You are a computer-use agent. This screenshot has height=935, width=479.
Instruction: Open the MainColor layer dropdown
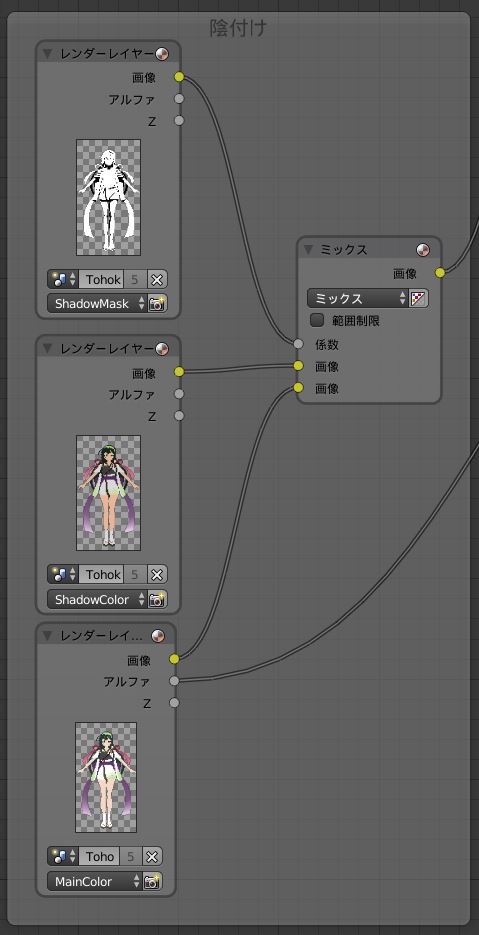click(95, 881)
